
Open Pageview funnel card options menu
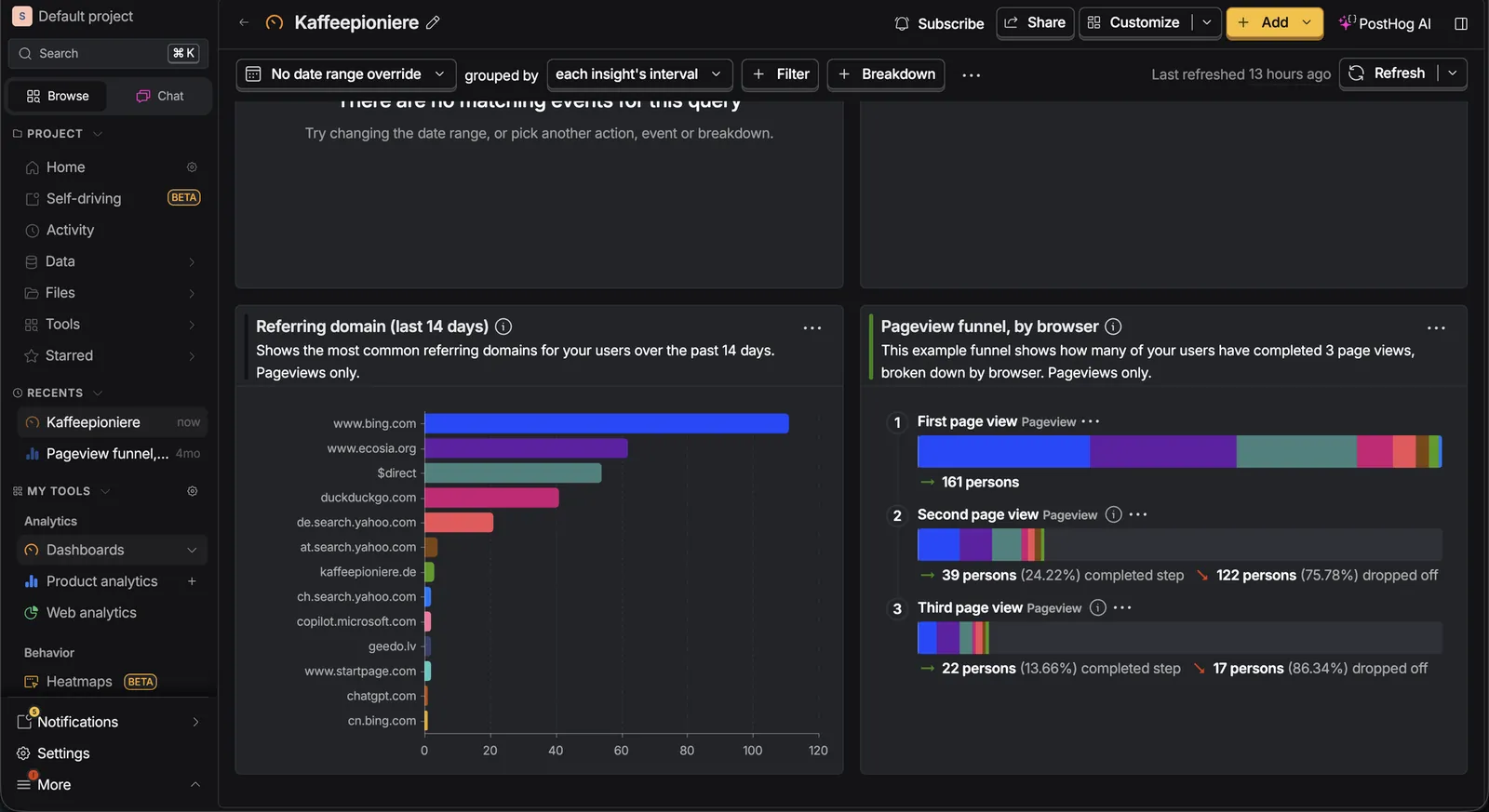[x=1436, y=328]
